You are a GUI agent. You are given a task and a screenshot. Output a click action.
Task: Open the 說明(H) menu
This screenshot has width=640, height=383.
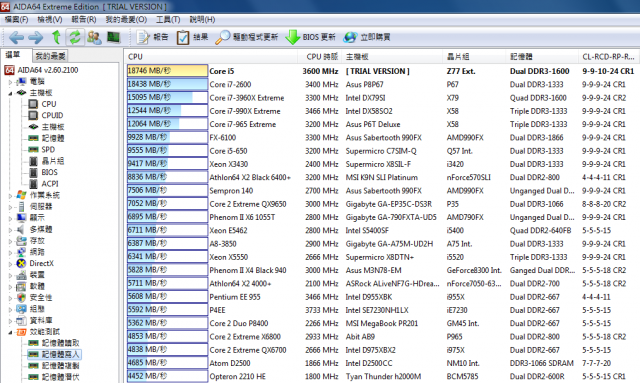click(x=202, y=19)
